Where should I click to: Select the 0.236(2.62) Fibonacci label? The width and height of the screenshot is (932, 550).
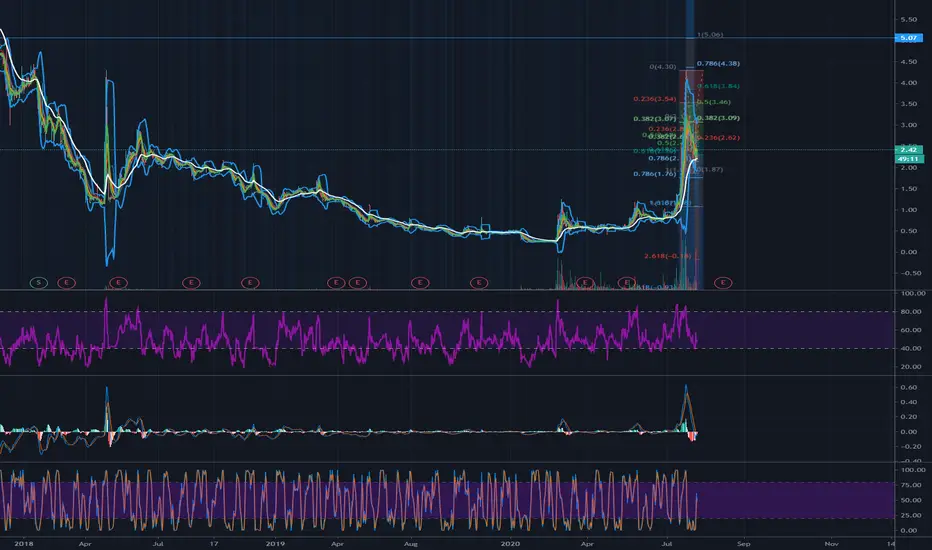point(718,137)
